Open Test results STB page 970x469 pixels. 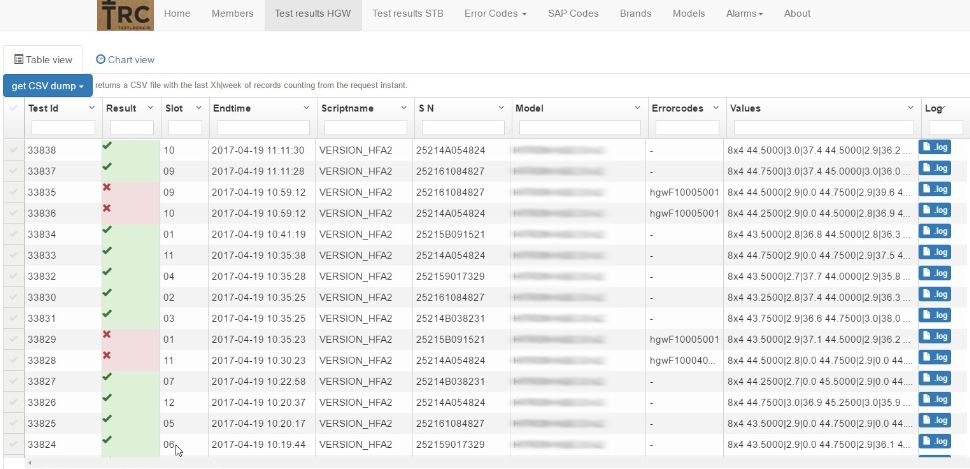(x=408, y=14)
